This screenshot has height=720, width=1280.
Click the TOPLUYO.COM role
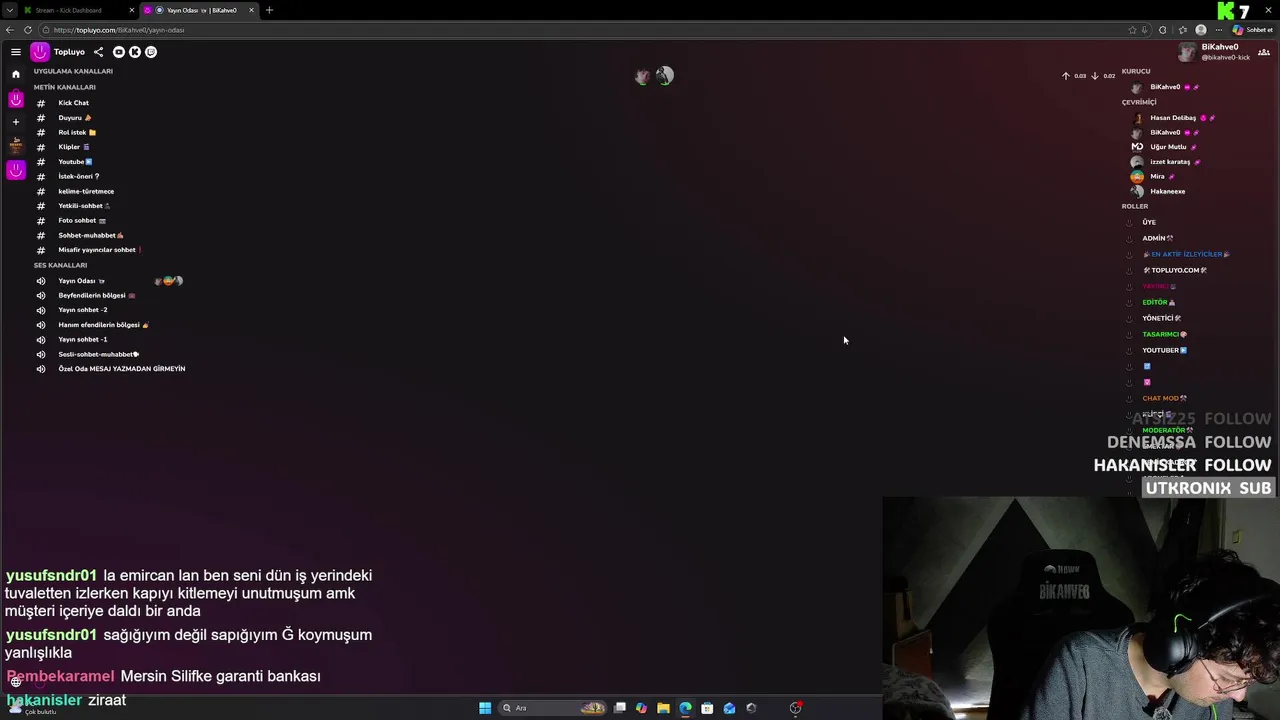point(1175,270)
